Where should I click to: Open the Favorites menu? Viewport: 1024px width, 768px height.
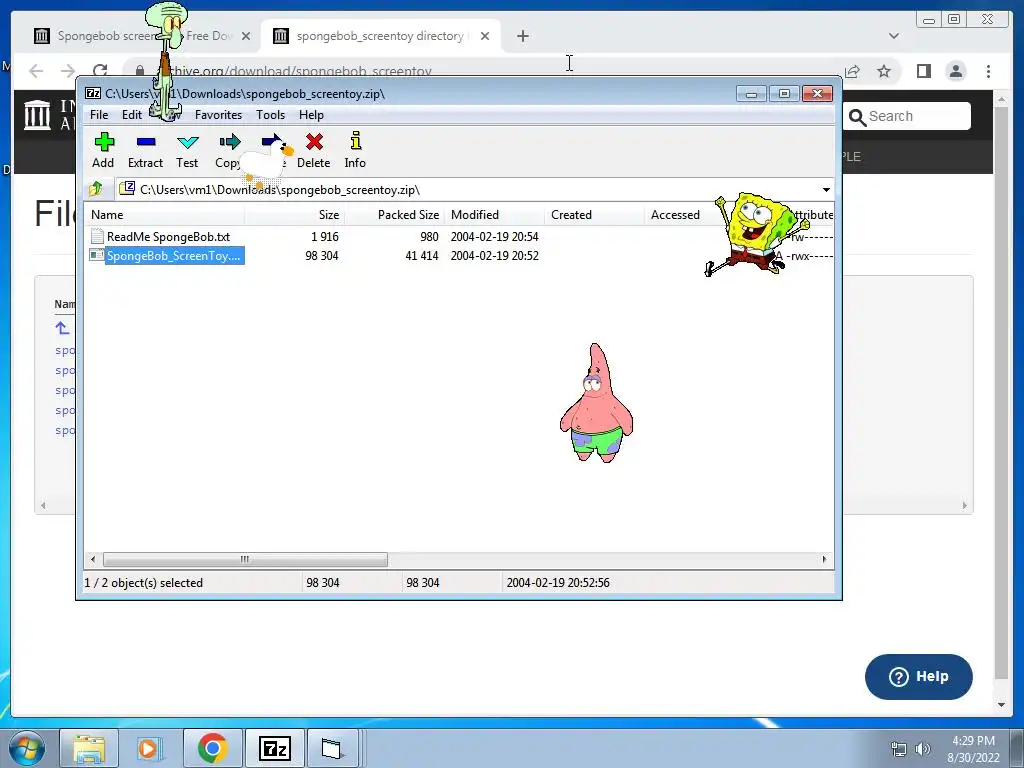tap(218, 115)
